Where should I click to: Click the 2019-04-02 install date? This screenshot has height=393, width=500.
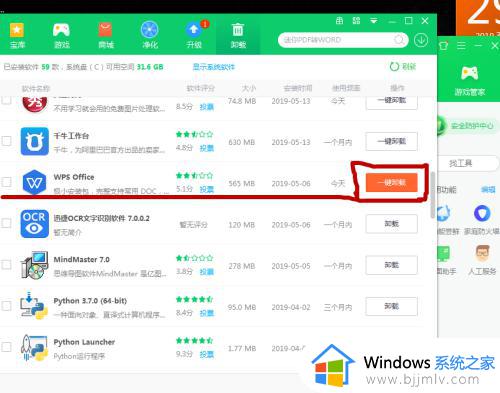[x=291, y=307]
